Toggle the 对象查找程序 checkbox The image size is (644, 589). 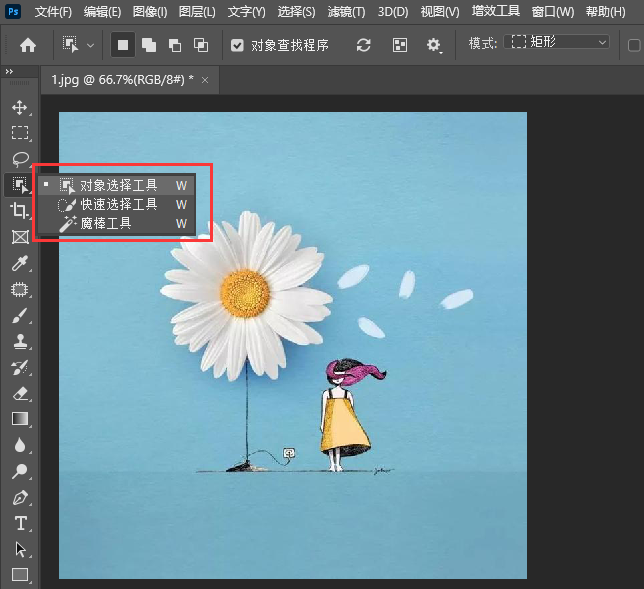coord(237,45)
